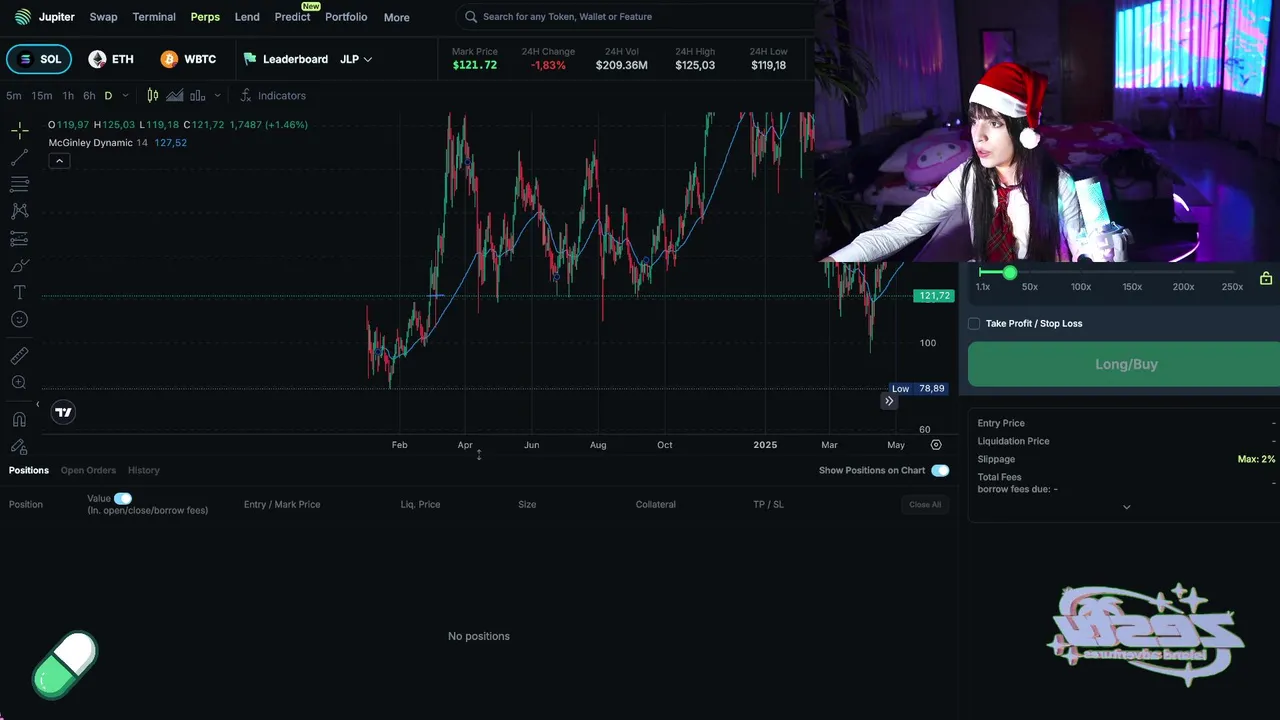Open the Perps page
The image size is (1280, 720).
coord(205,17)
